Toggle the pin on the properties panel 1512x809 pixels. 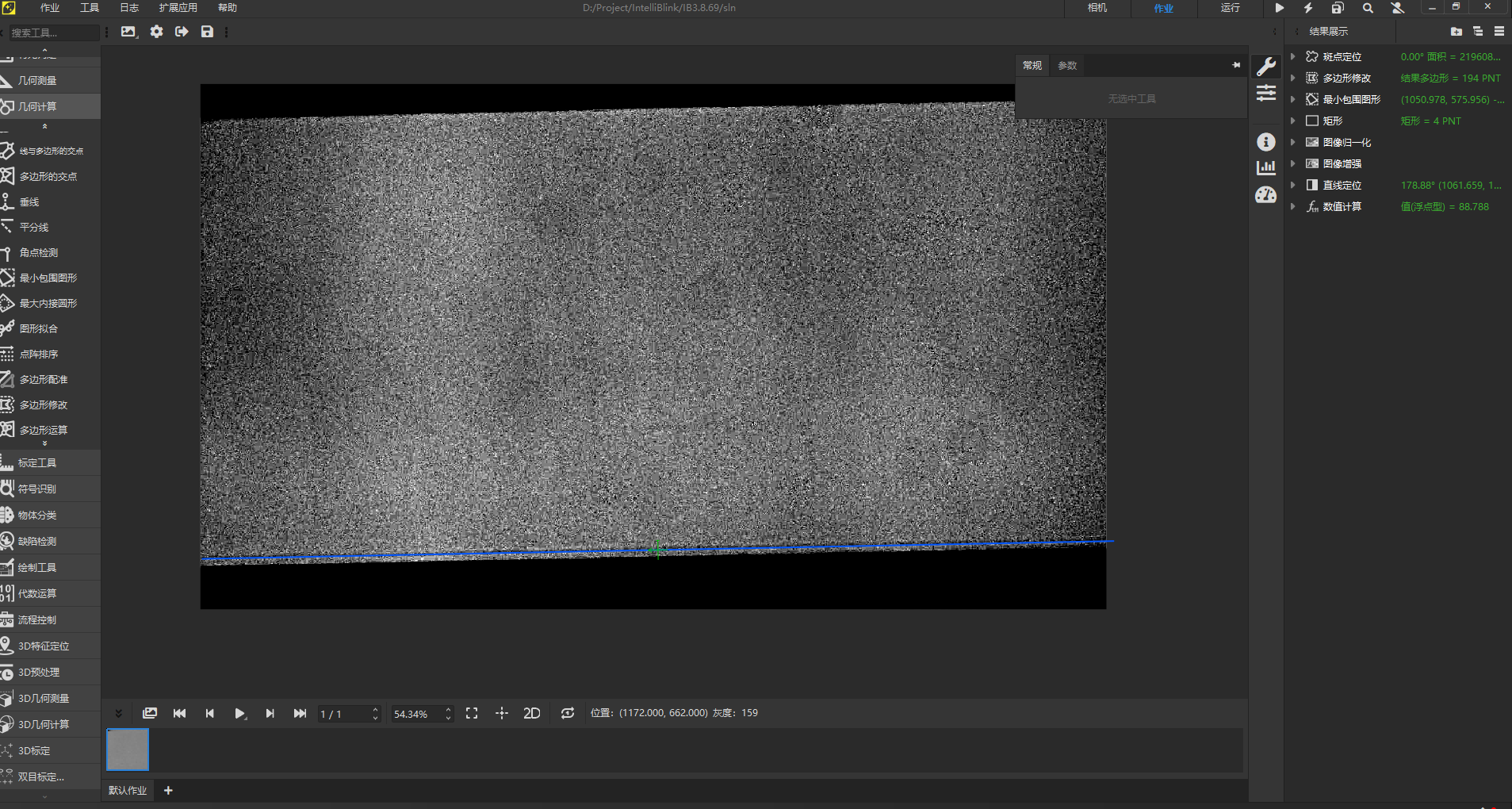(1236, 65)
